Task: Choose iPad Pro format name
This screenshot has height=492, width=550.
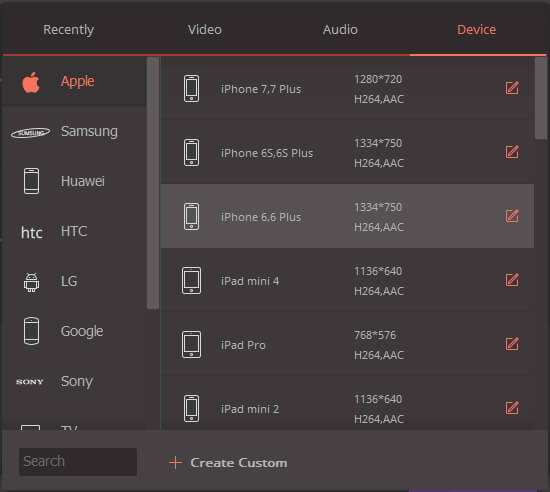Action: pyautogui.click(x=243, y=345)
